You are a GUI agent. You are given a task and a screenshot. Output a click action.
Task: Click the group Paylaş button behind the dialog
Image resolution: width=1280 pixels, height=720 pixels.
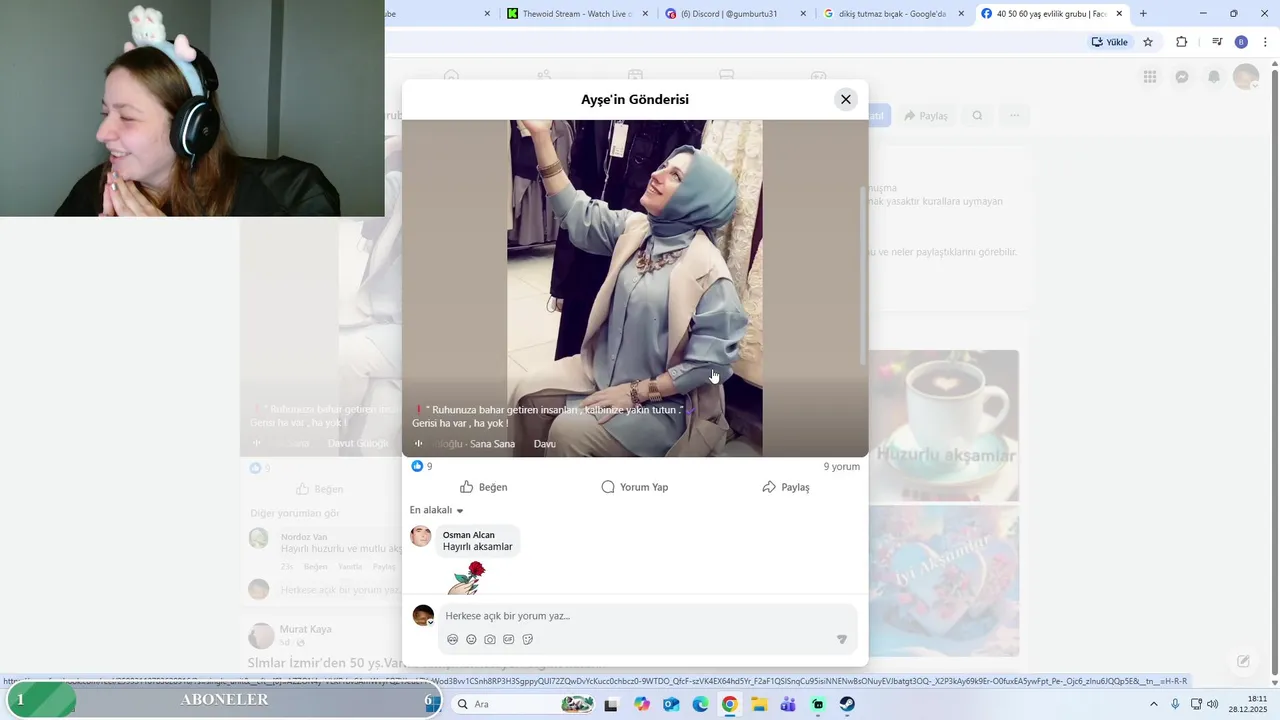925,116
